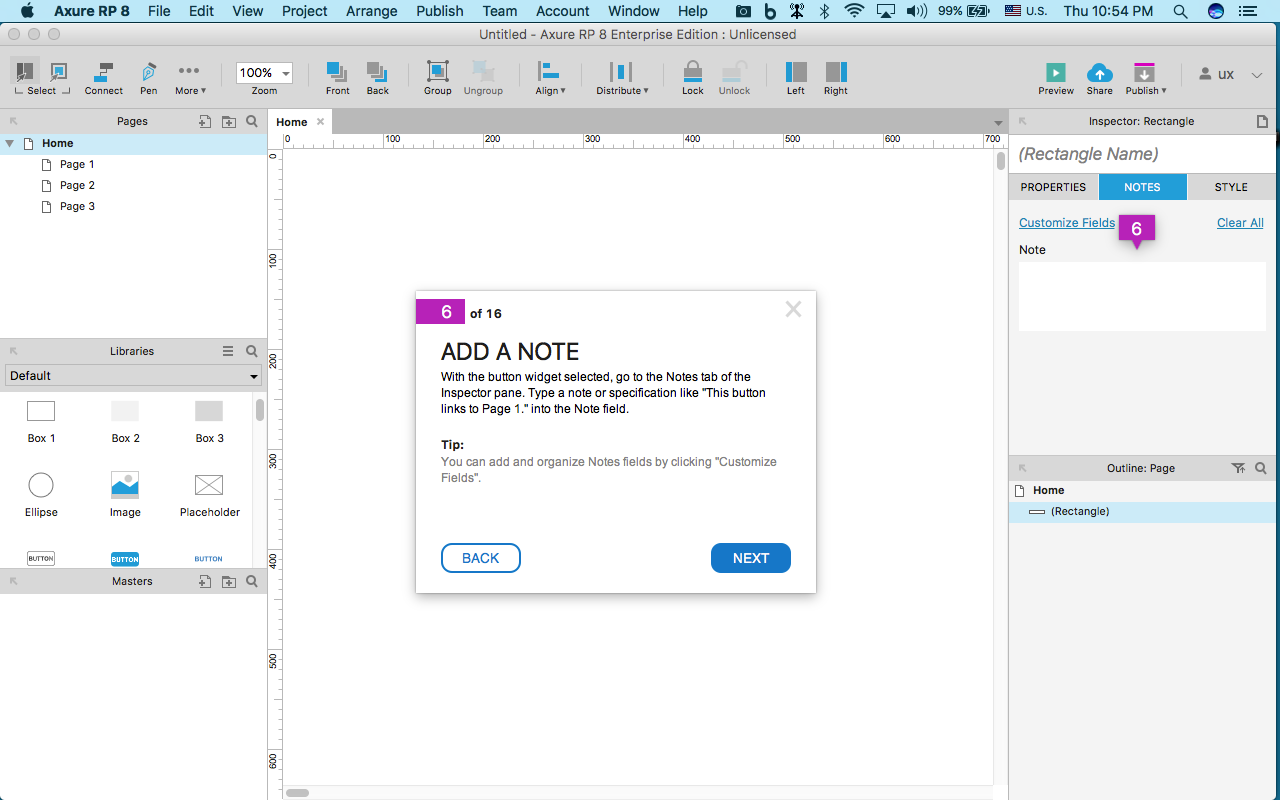Click the Wi-Fi status icon
The height and width of the screenshot is (800, 1280).
(854, 11)
